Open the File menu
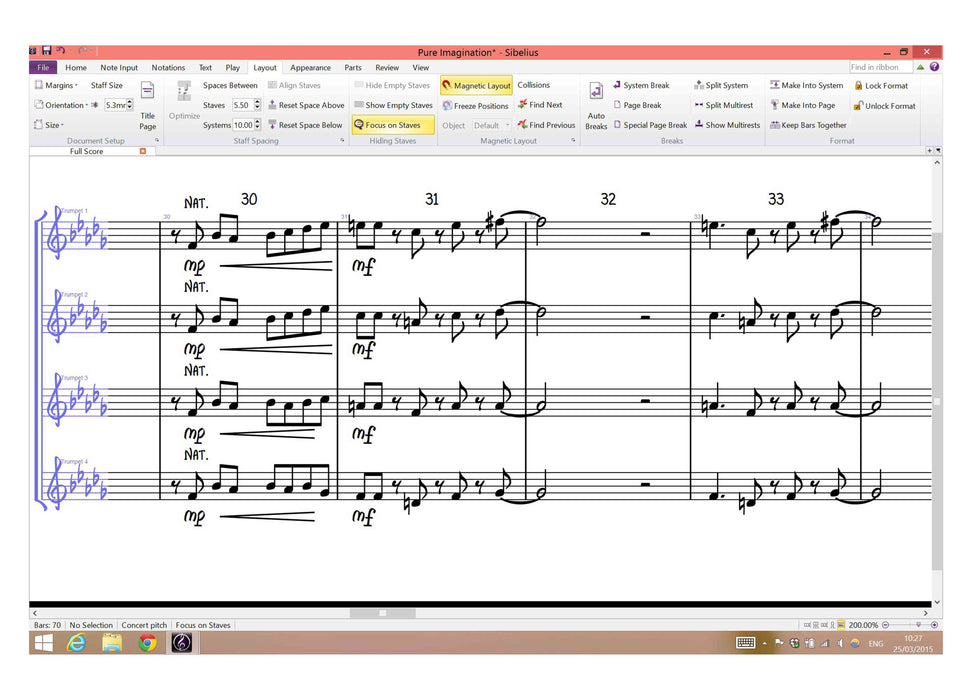 pos(42,67)
